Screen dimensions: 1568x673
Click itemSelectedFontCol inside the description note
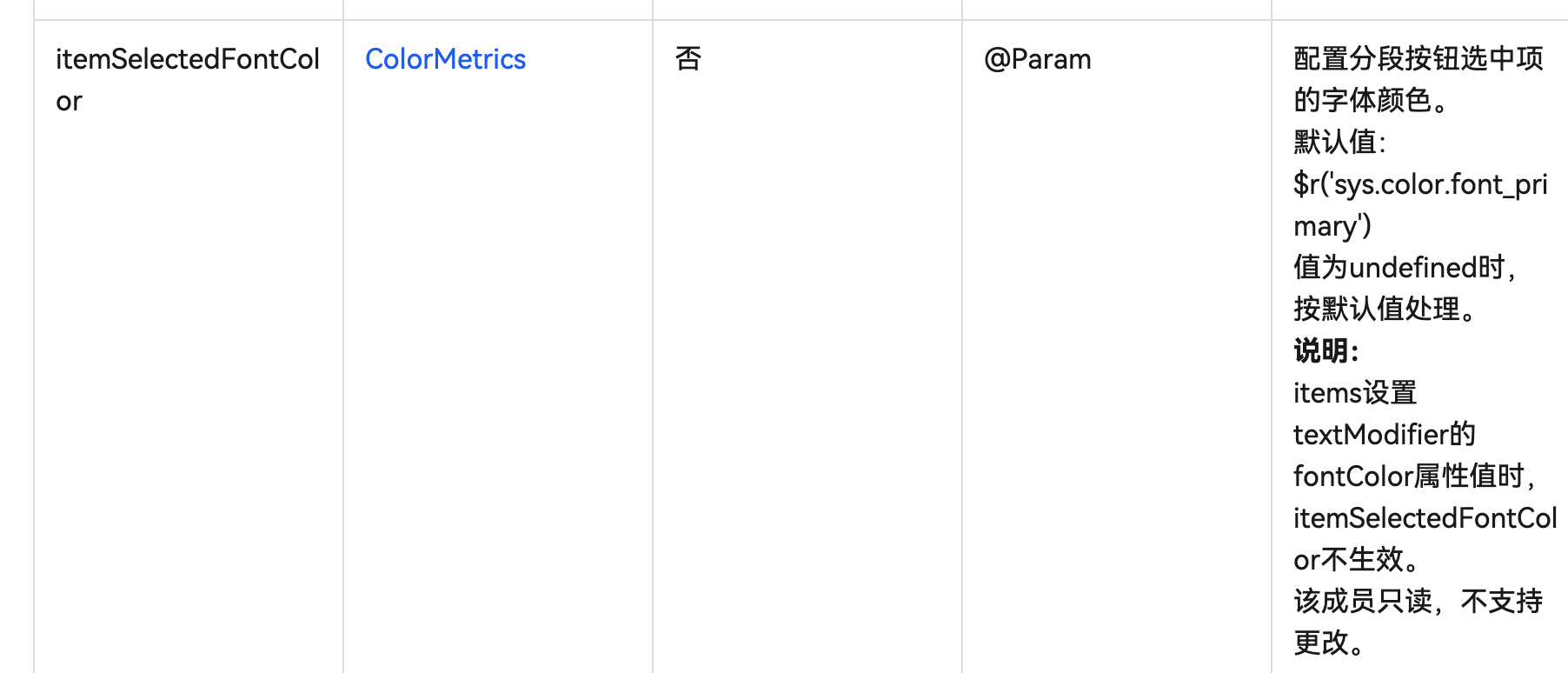coord(1425,518)
